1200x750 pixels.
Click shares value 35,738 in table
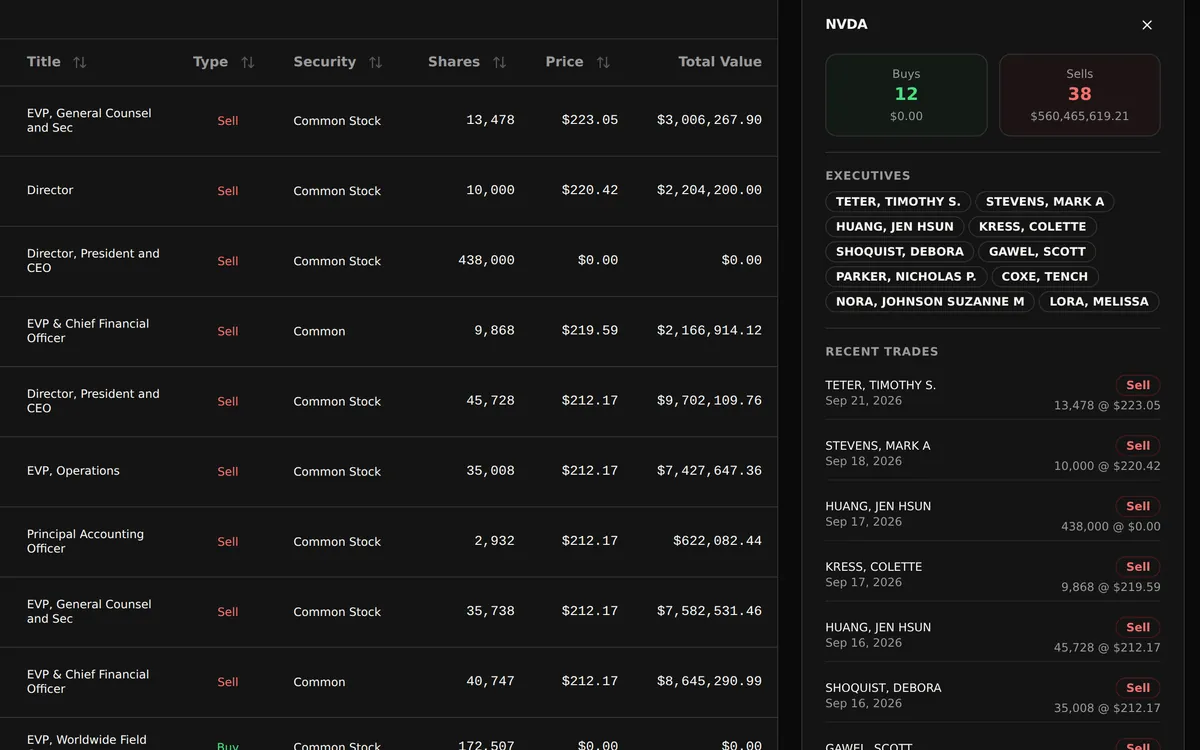pyautogui.click(x=490, y=611)
